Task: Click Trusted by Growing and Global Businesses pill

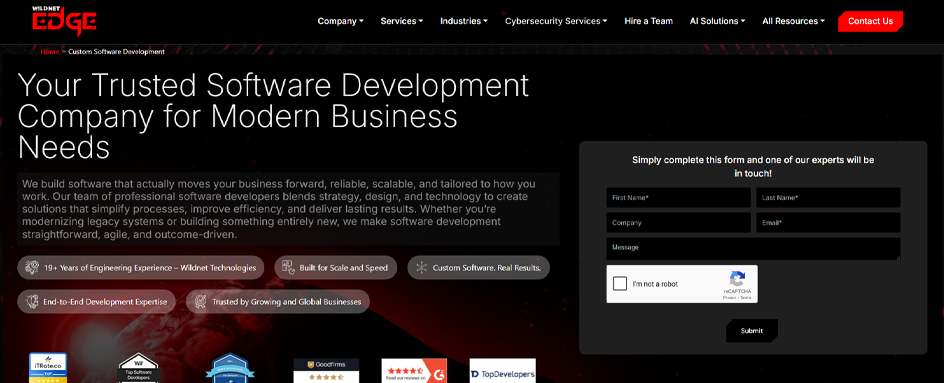Action: [x=278, y=302]
